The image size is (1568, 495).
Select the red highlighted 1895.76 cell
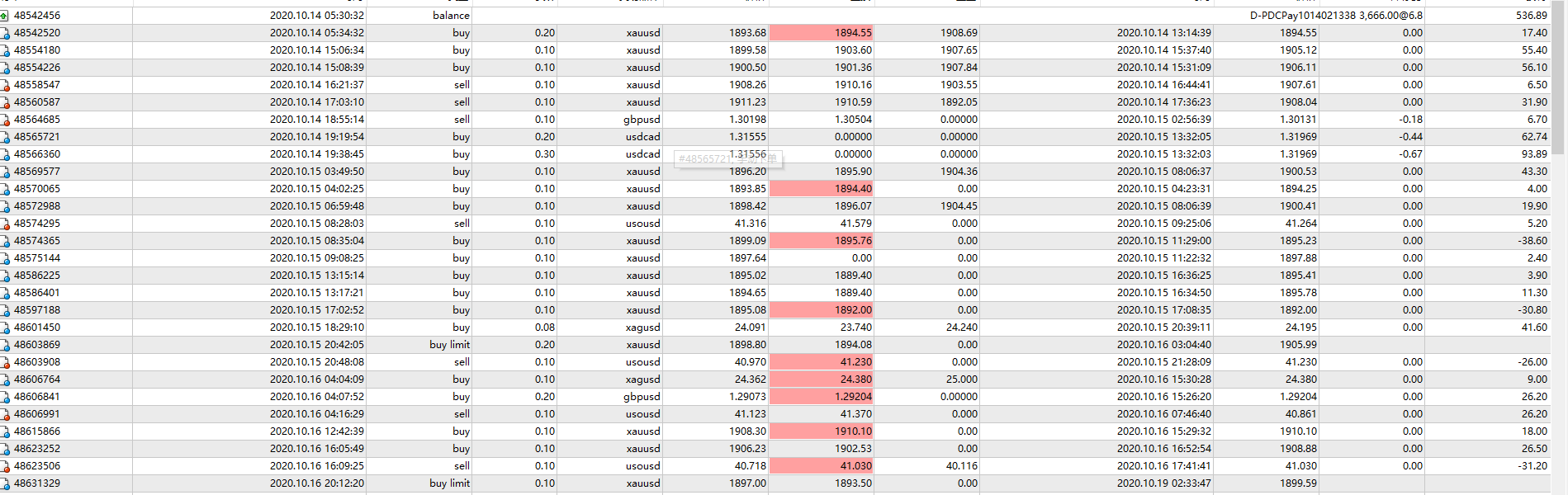(x=821, y=241)
